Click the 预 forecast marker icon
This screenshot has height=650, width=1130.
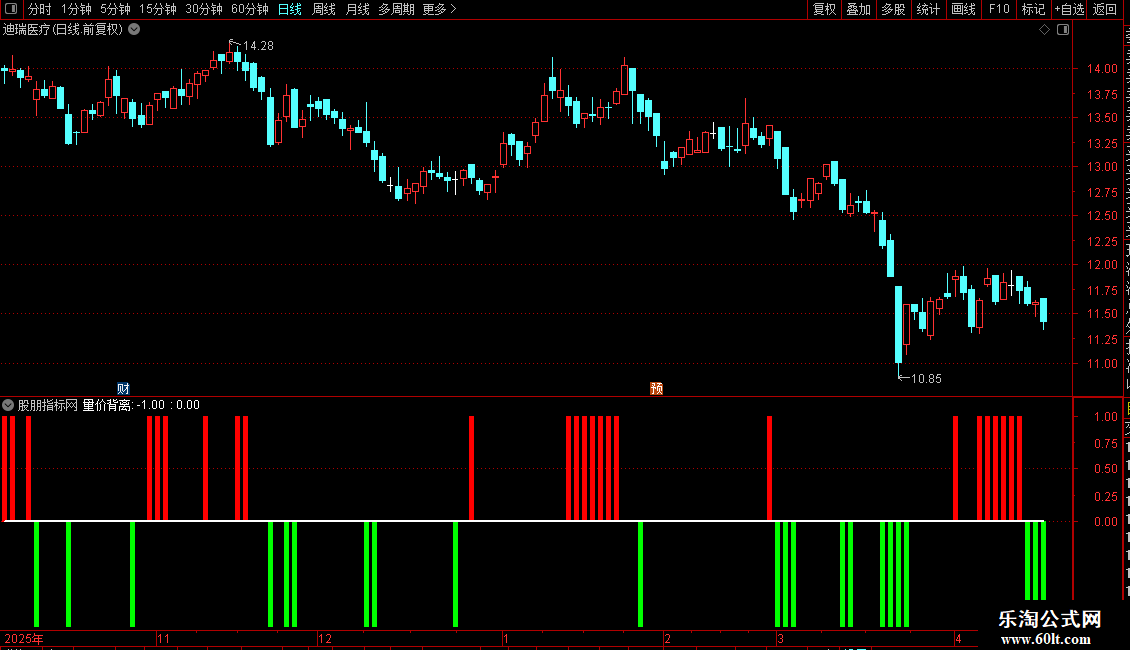click(x=657, y=388)
